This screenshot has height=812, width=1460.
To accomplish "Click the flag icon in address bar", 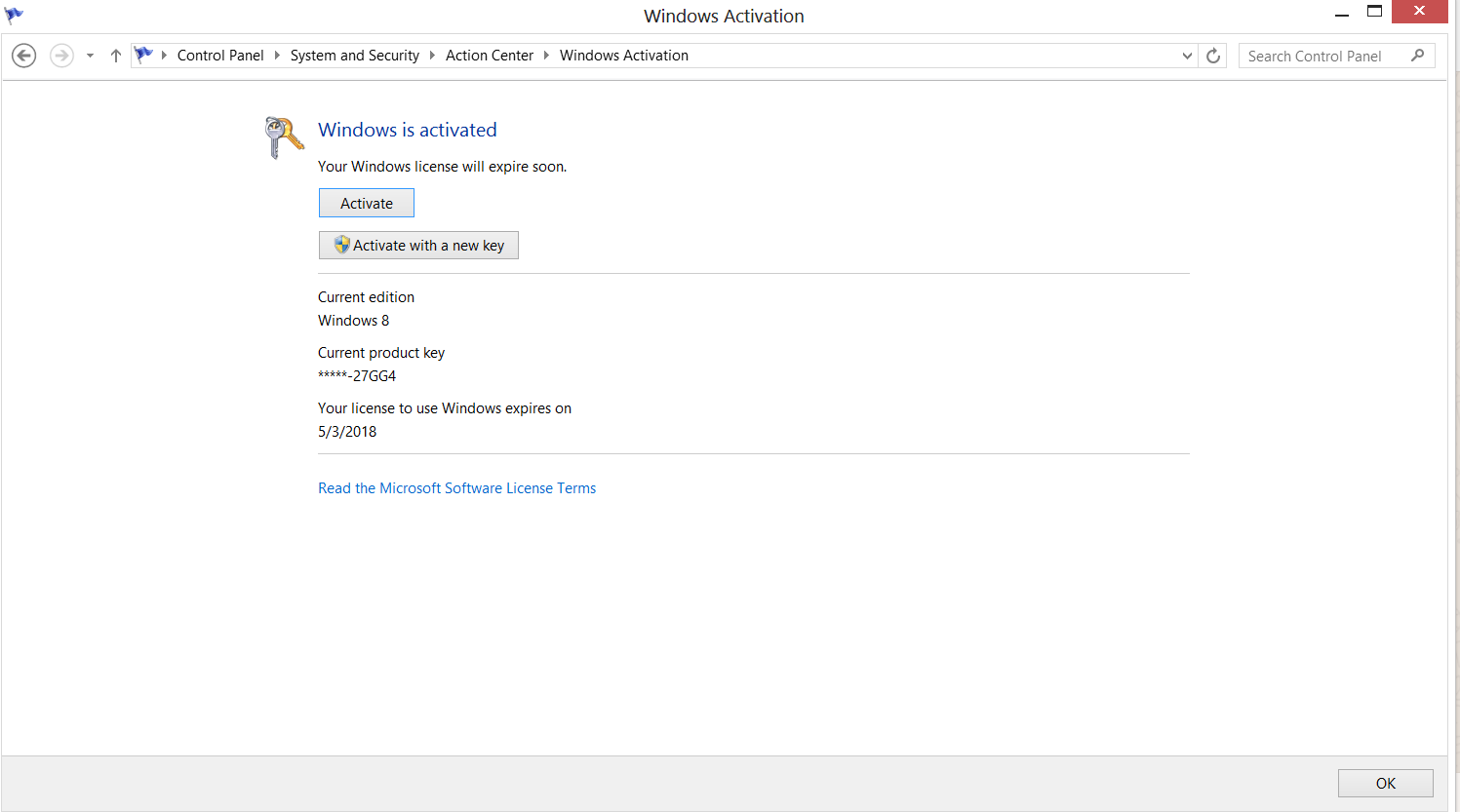I will tap(143, 56).
